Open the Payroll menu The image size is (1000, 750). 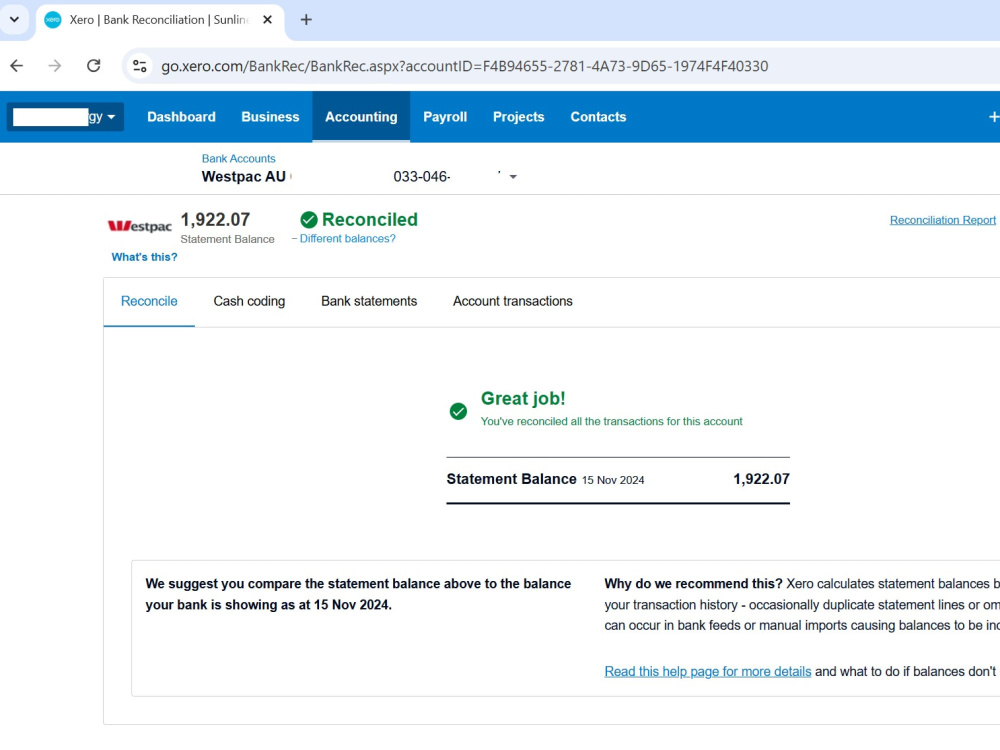click(x=445, y=117)
